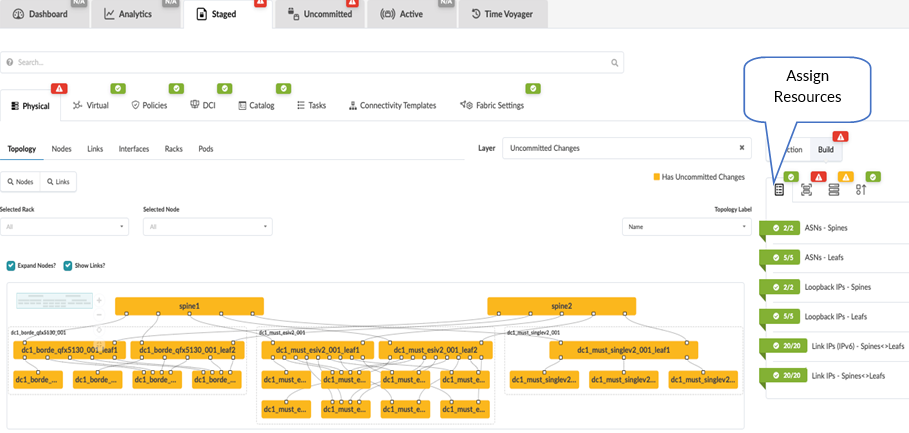Select node dc1_borde_qfx5130_001_leaf1
This screenshot has width=909, height=433.
tap(70, 350)
